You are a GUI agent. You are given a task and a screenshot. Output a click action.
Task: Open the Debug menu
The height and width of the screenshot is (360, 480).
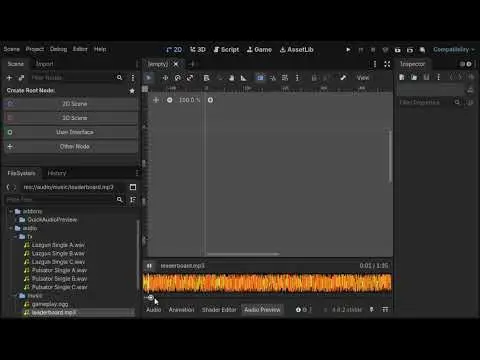tap(58, 49)
